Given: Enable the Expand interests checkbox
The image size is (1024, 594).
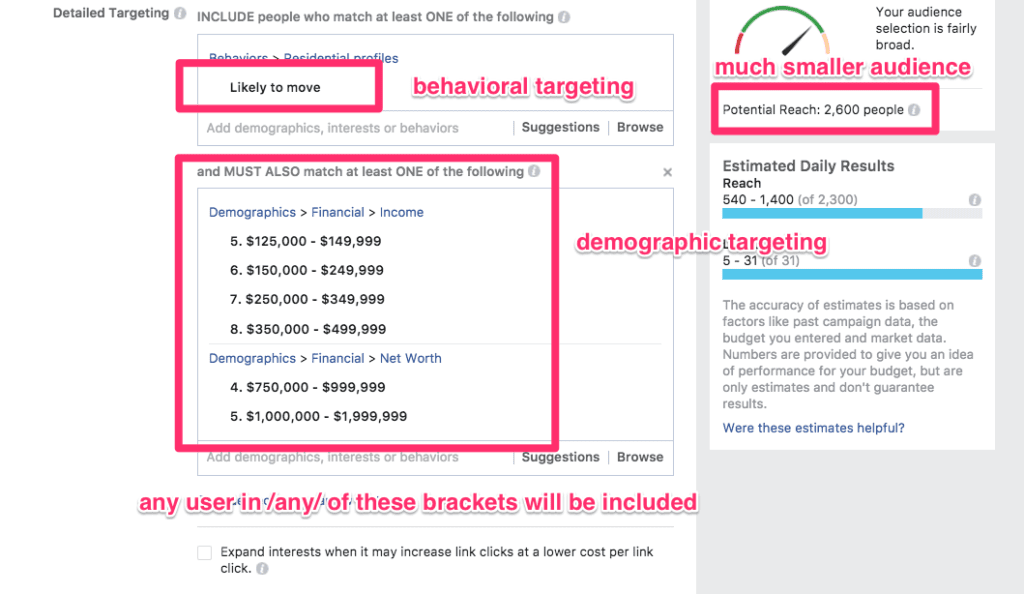Looking at the screenshot, I should tap(204, 551).
